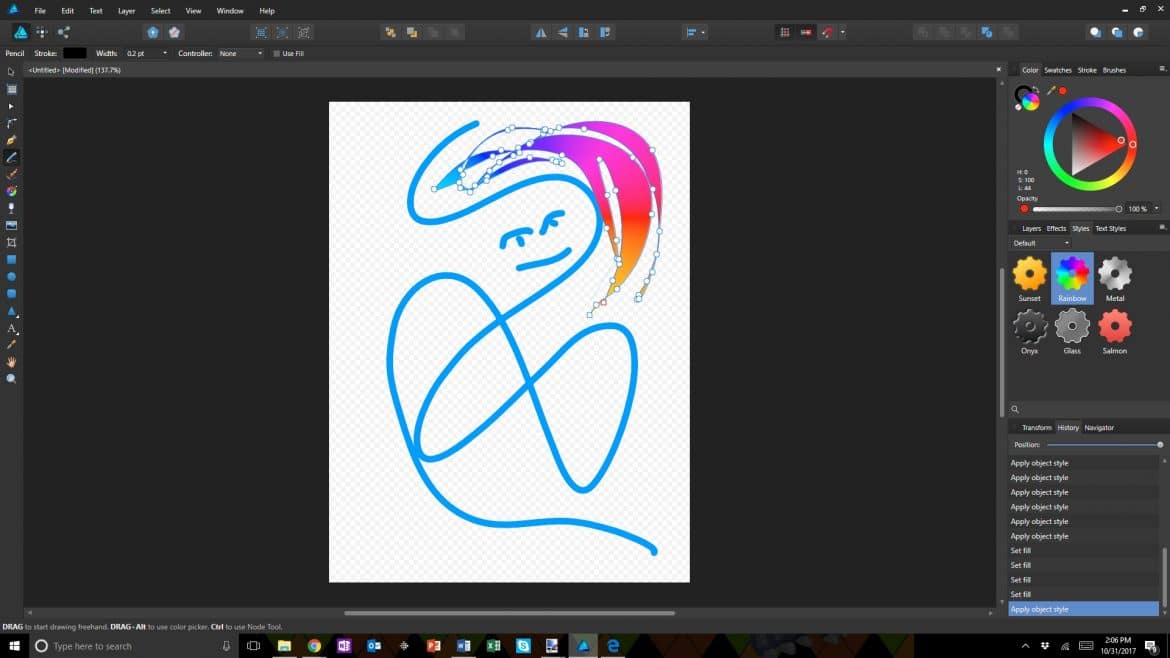Switch to the Layers tab
Screen dimensions: 1170x658
click(1031, 228)
